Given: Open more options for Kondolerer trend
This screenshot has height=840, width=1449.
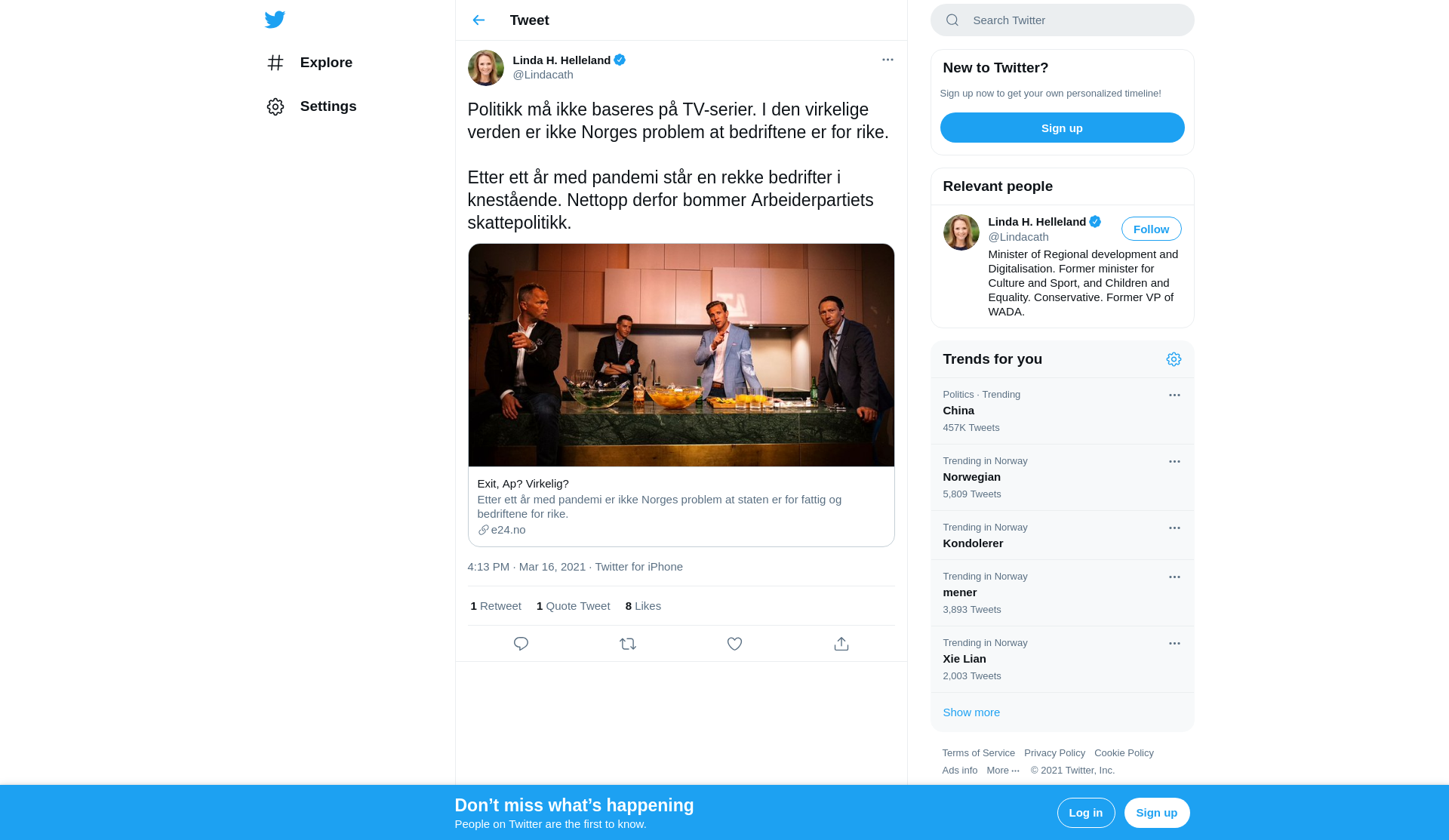Looking at the screenshot, I should click(x=1174, y=528).
